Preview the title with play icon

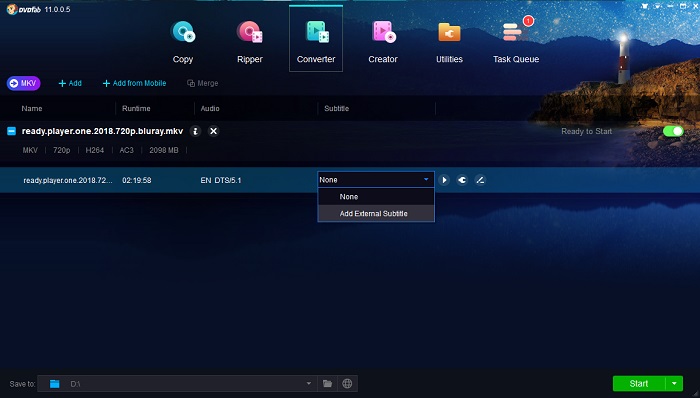pyautogui.click(x=444, y=180)
